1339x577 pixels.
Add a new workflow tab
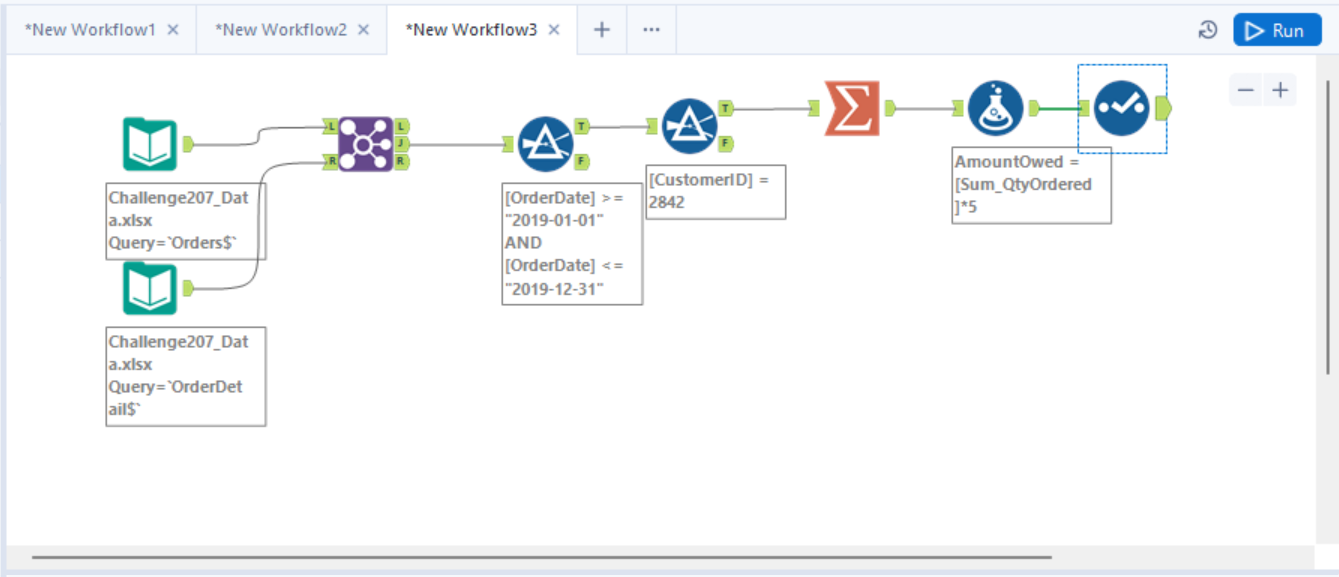click(x=602, y=30)
